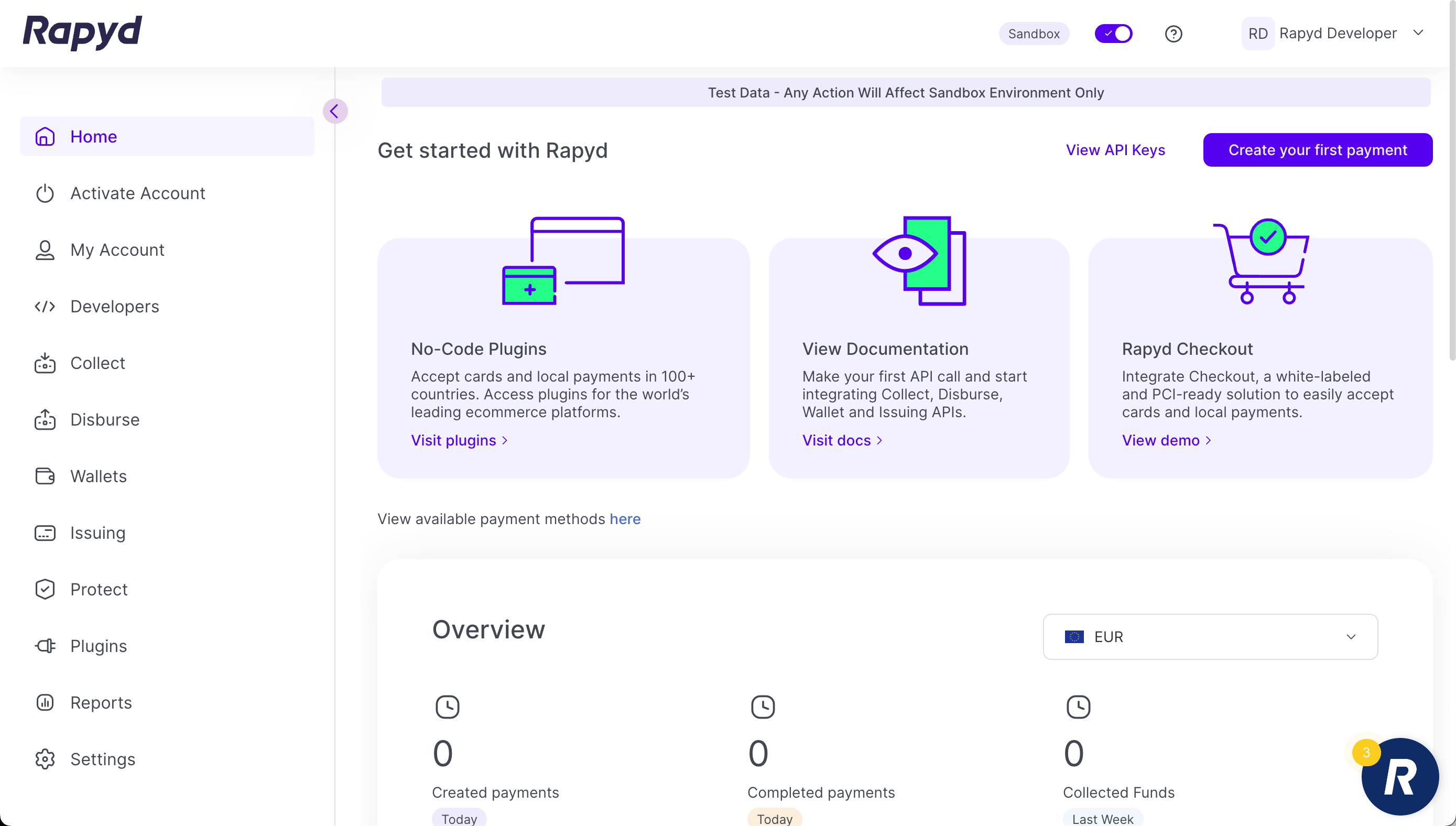Select Activate Account in sidebar
The height and width of the screenshot is (826, 1456).
click(137, 193)
